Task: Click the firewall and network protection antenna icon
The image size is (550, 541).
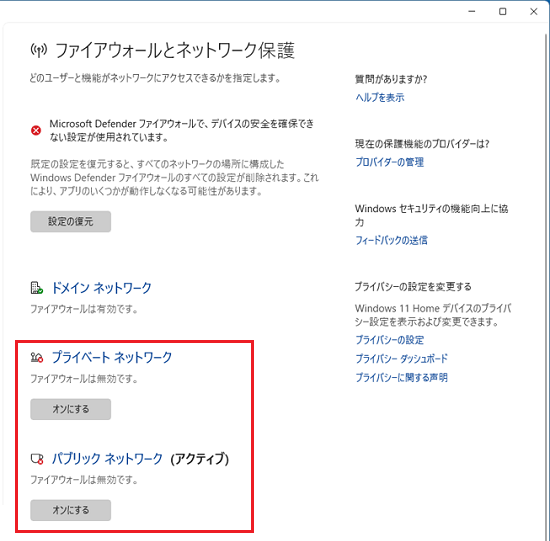Action: pos(39,51)
